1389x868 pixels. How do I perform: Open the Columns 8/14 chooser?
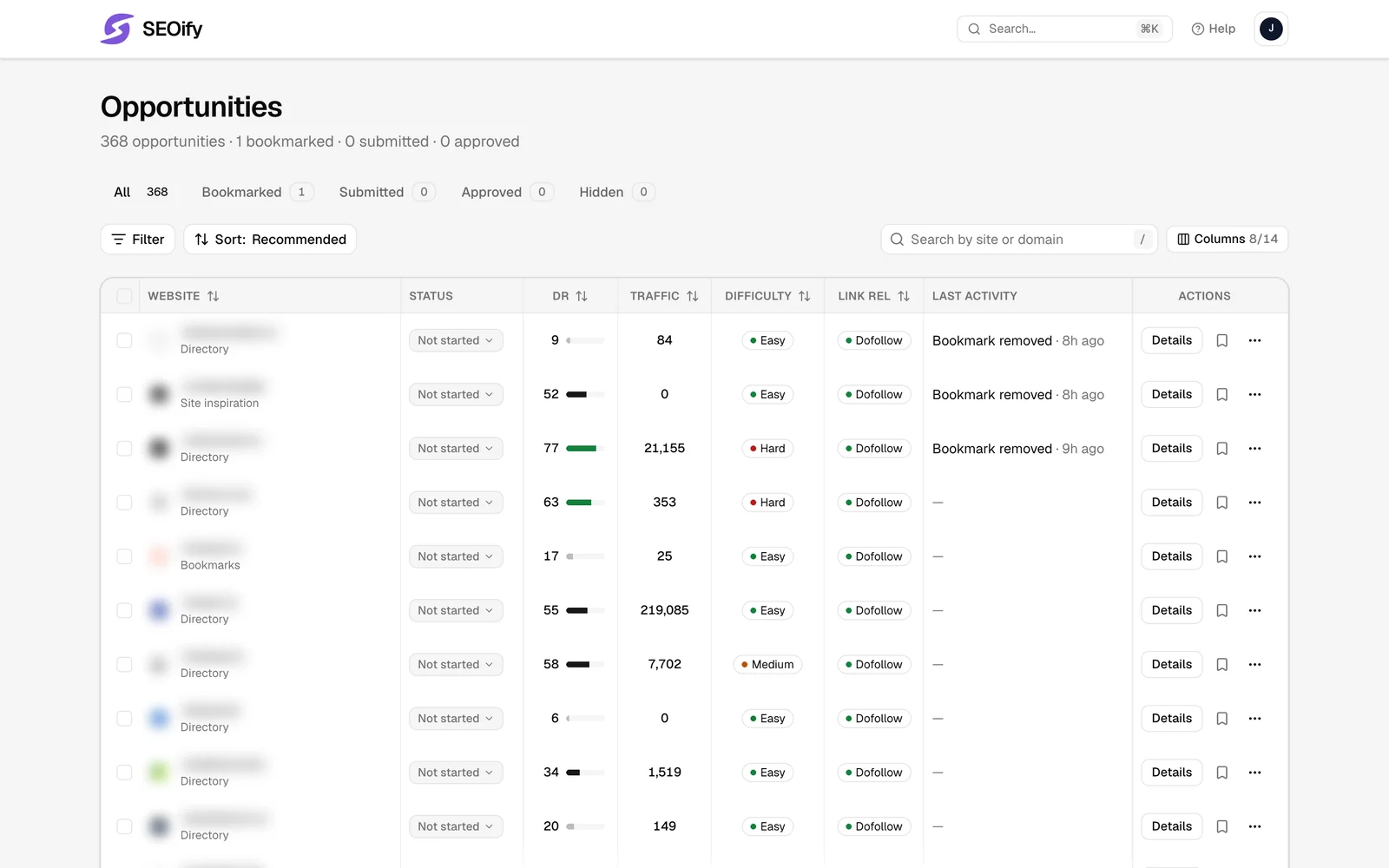tap(1227, 240)
